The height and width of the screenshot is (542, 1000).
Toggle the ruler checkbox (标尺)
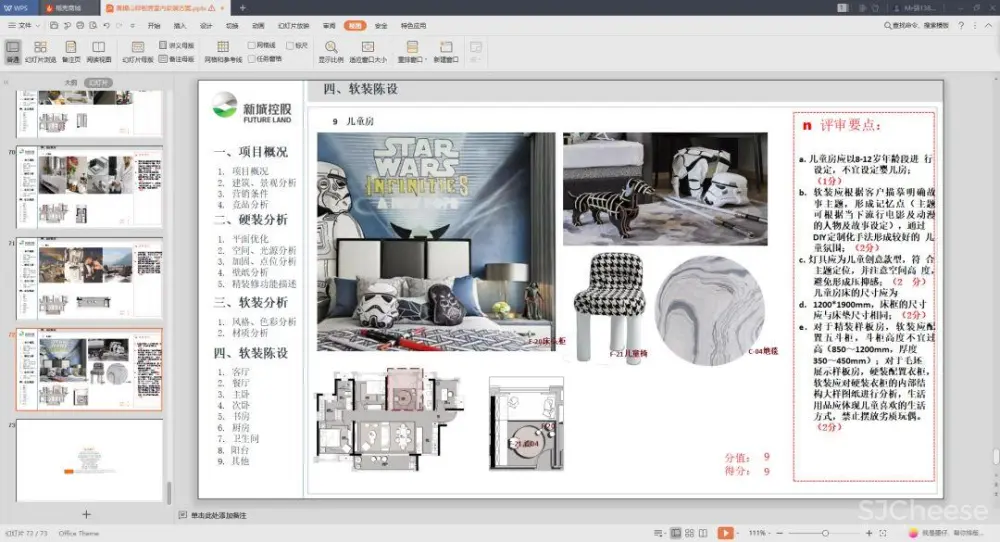290,45
